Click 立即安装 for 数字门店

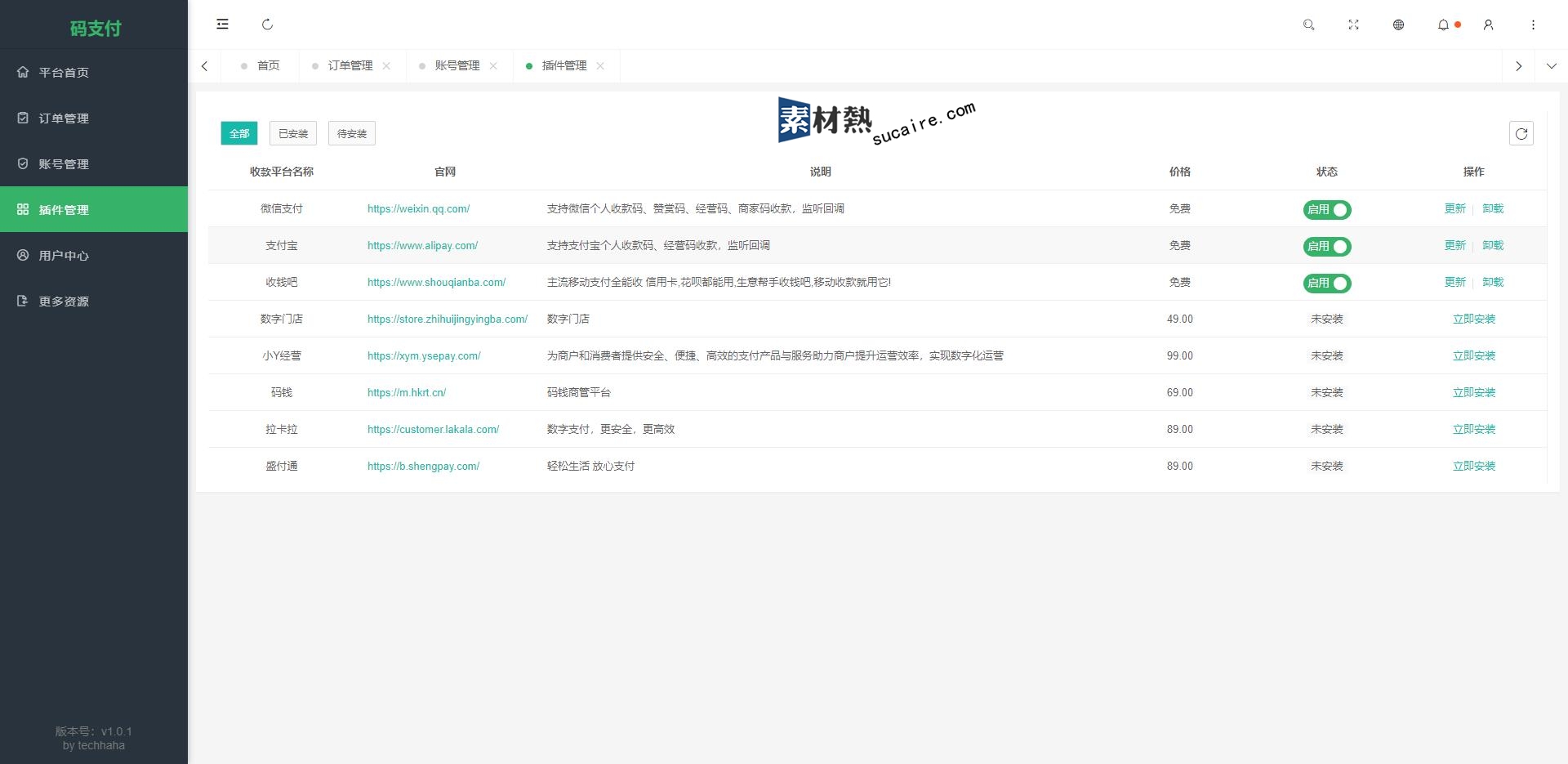pos(1474,319)
